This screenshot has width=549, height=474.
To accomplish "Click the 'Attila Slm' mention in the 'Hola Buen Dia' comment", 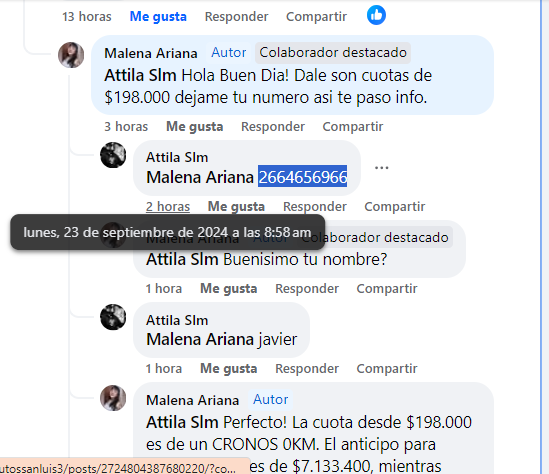I will tap(140, 75).
